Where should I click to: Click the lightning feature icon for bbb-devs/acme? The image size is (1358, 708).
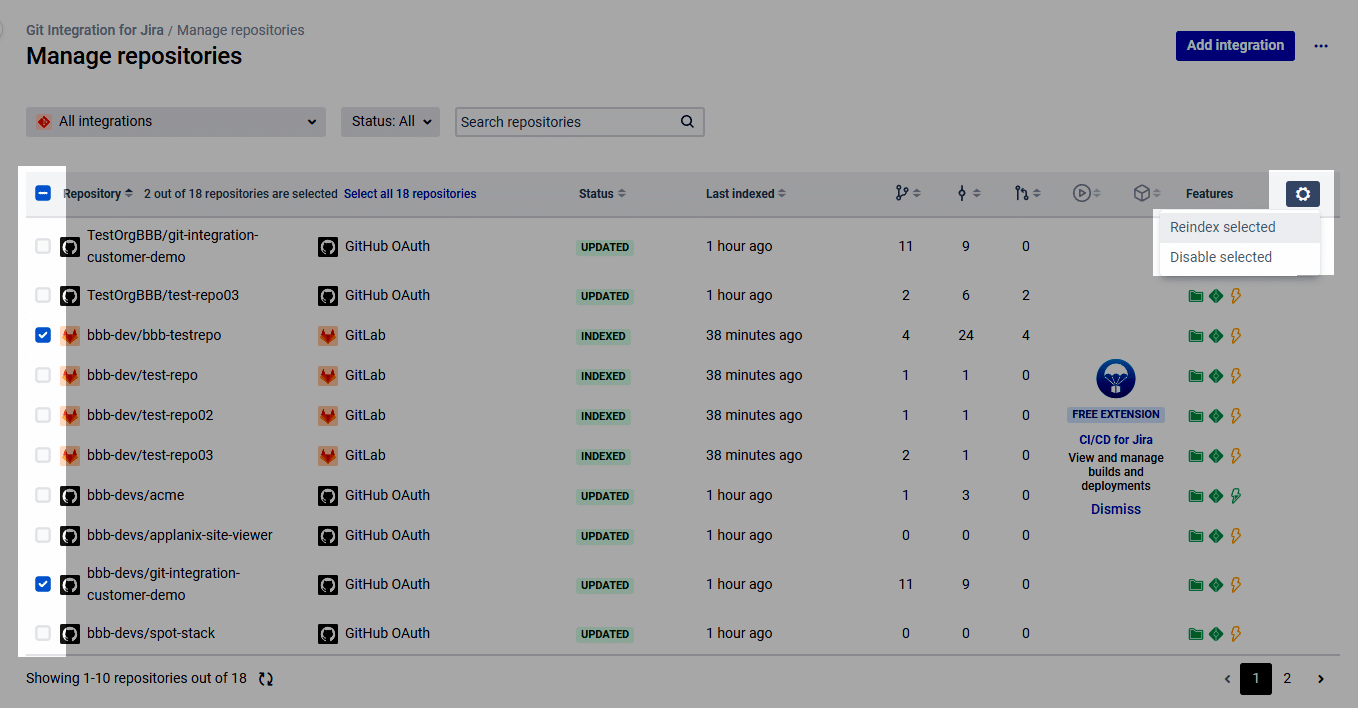click(x=1236, y=495)
